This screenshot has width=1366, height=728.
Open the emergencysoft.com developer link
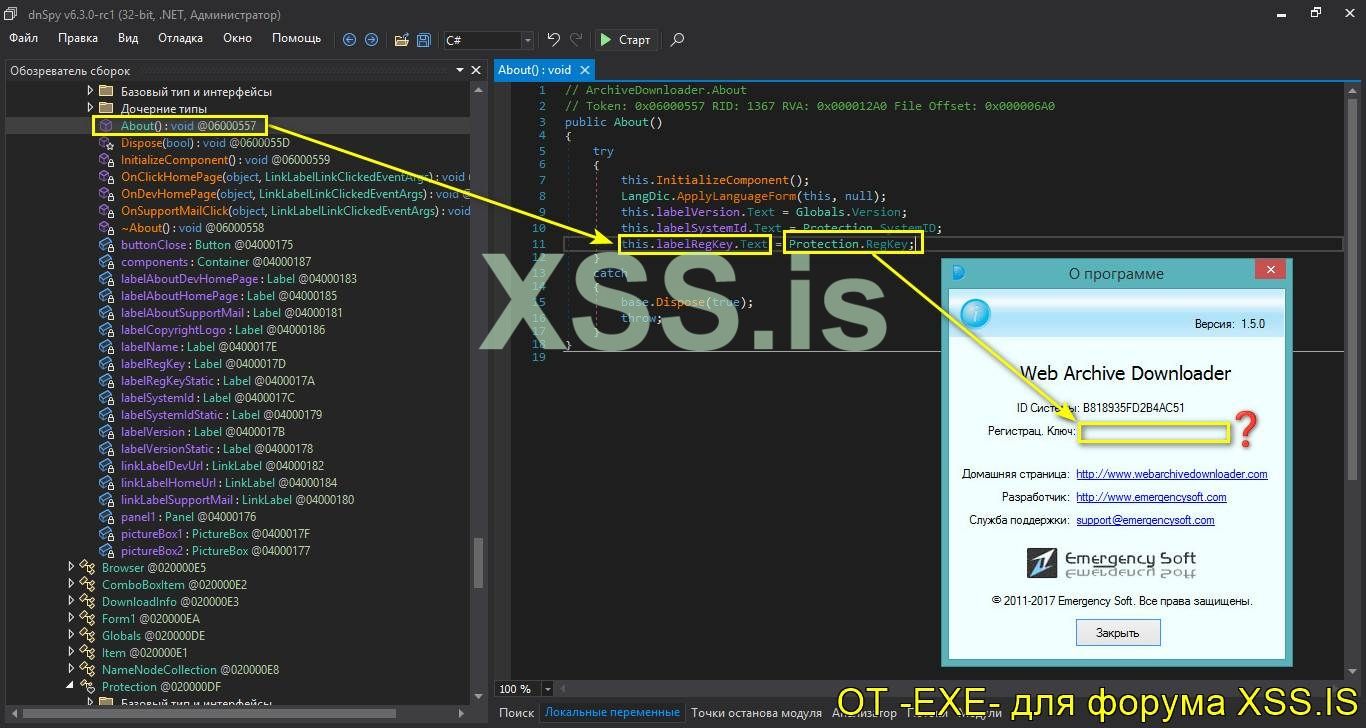[1151, 497]
